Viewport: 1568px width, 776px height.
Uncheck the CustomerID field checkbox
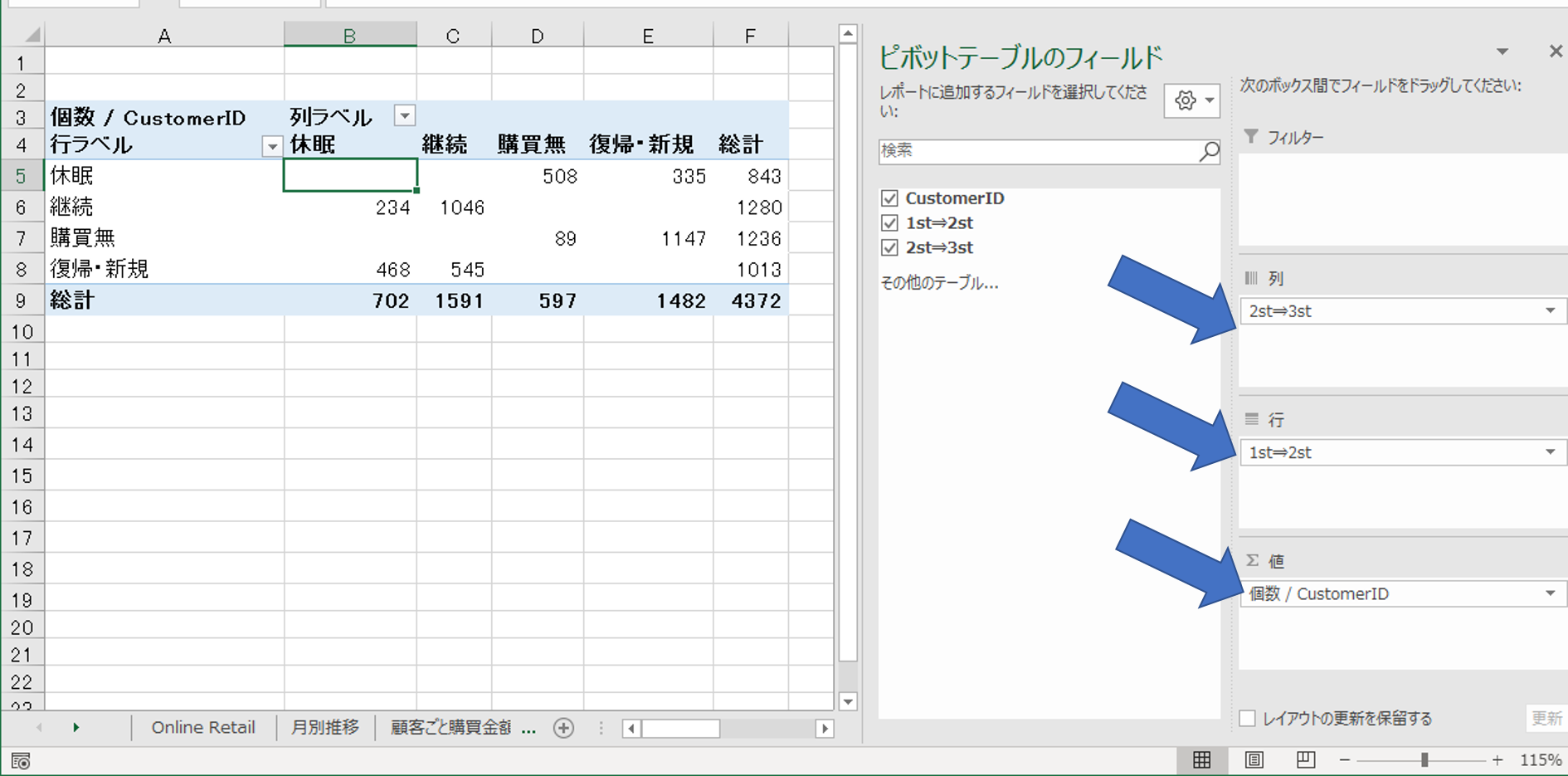[x=889, y=198]
